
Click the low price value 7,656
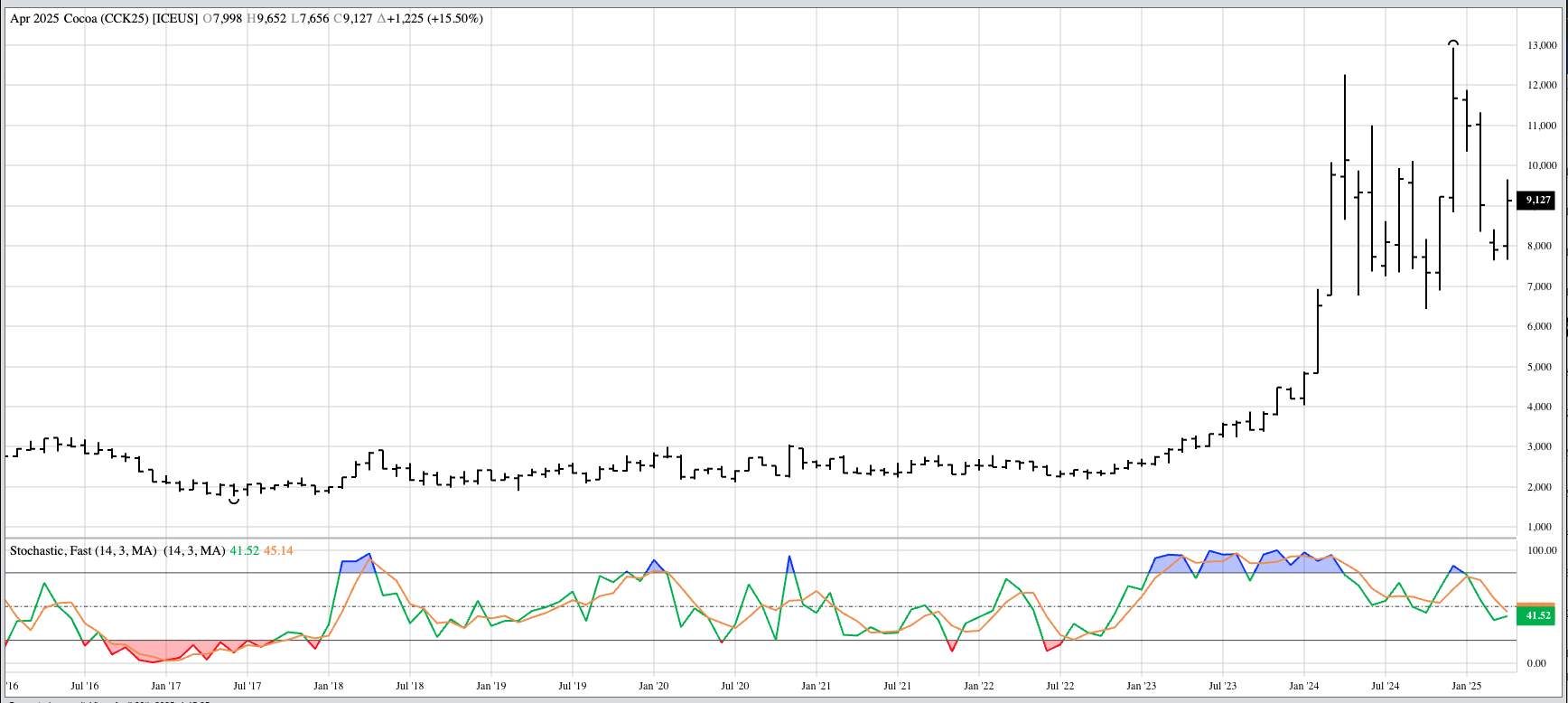click(x=313, y=18)
